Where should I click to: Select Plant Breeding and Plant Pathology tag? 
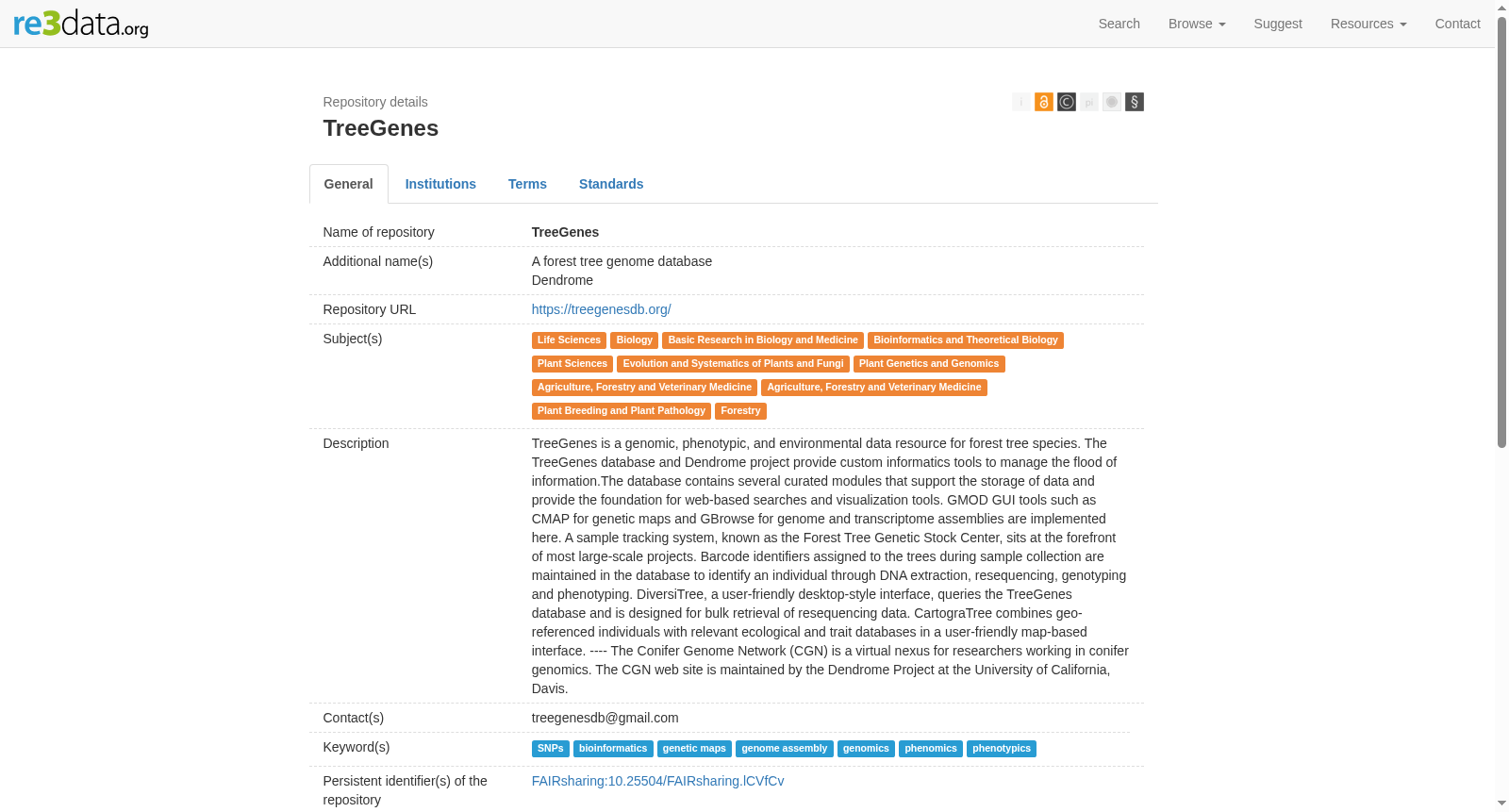point(622,411)
